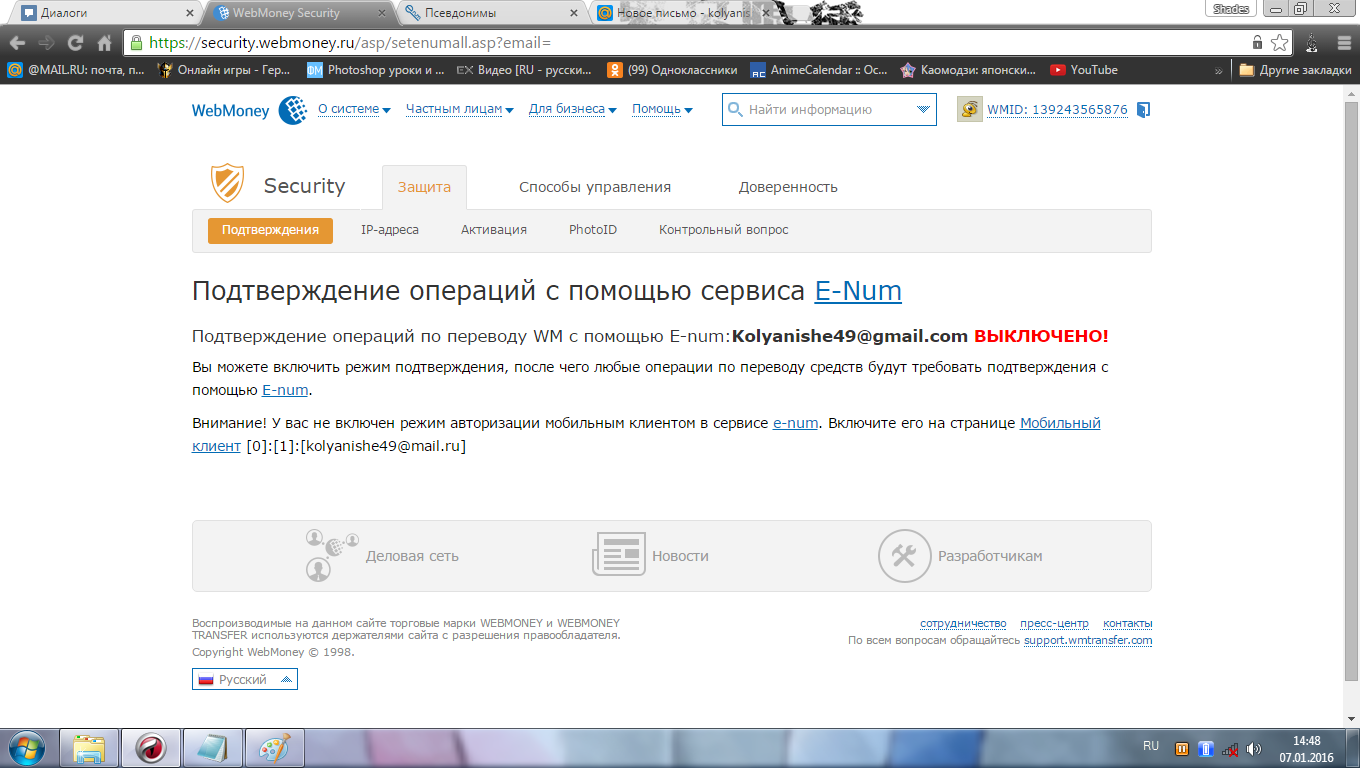Select the PhotoID sub-tab
1360x768 pixels.
593,230
